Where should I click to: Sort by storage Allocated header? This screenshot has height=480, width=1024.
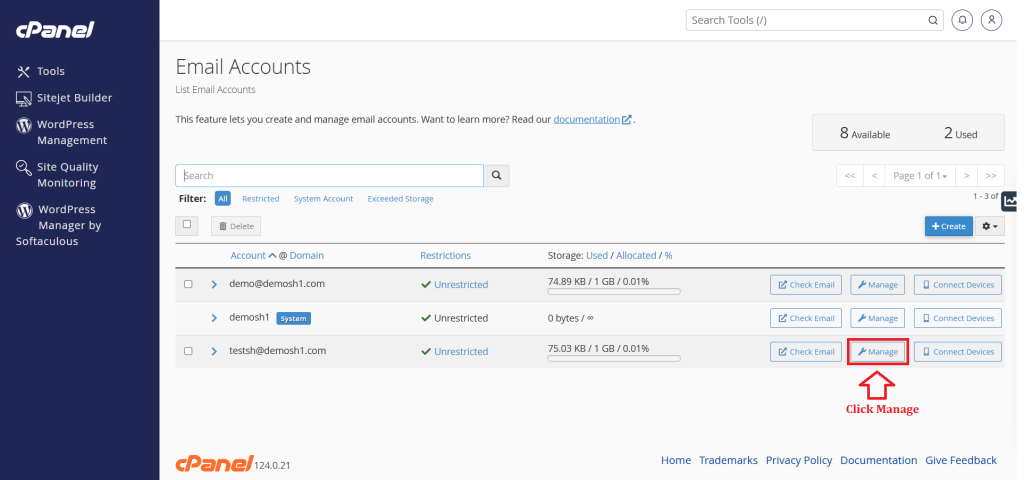coord(636,255)
